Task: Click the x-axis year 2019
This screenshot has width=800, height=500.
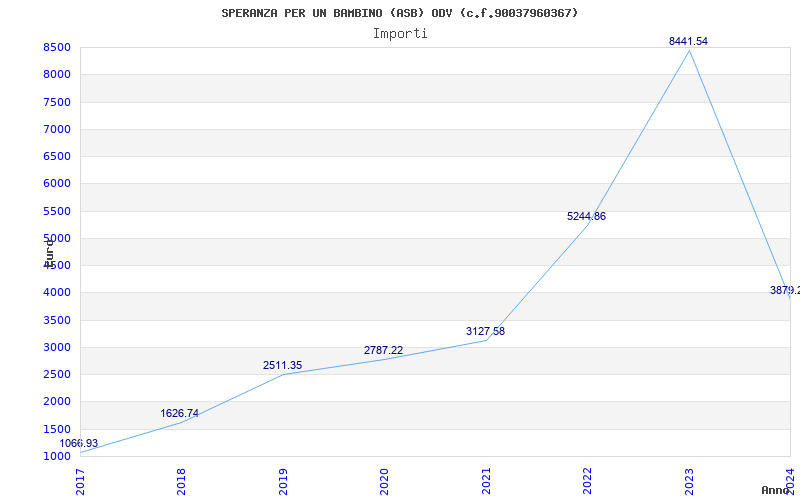Action: pos(283,482)
